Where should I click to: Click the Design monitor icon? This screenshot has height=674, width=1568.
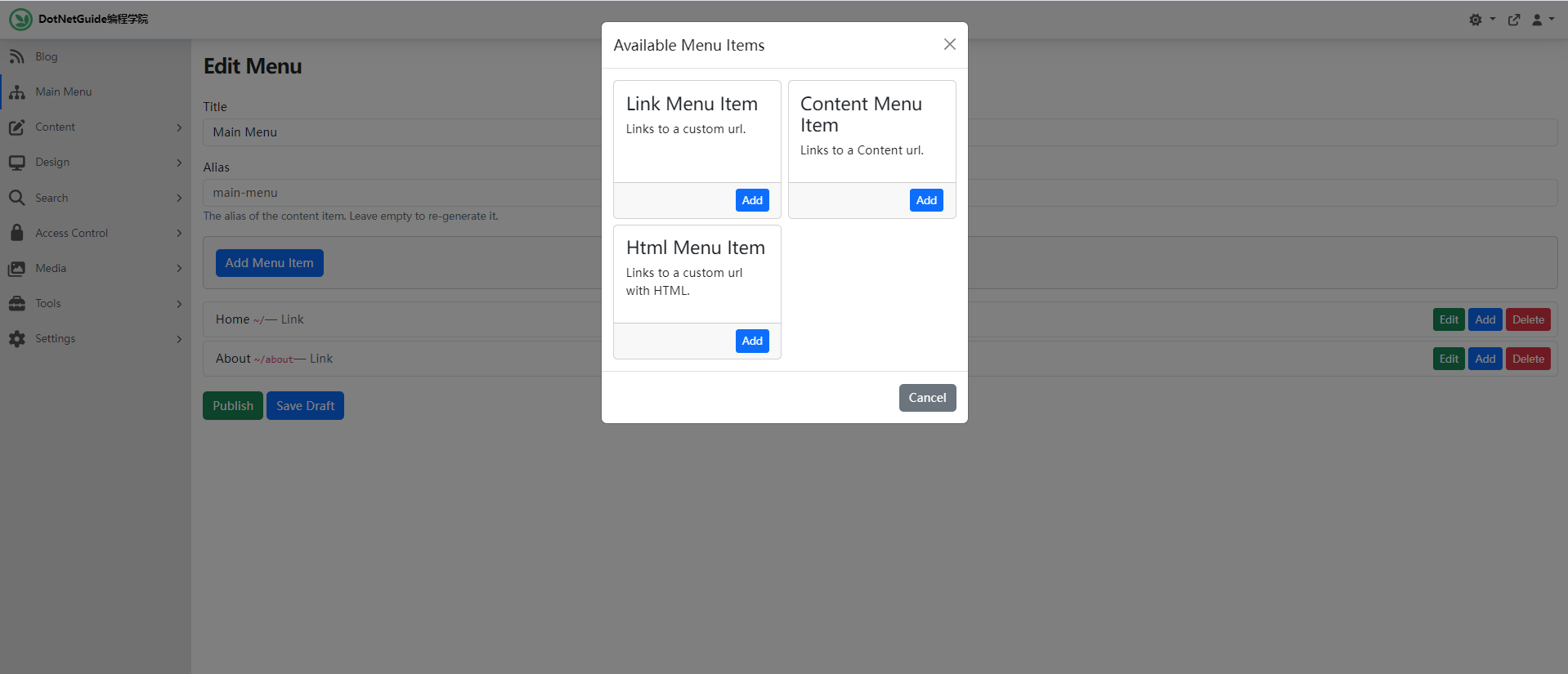pyautogui.click(x=16, y=163)
